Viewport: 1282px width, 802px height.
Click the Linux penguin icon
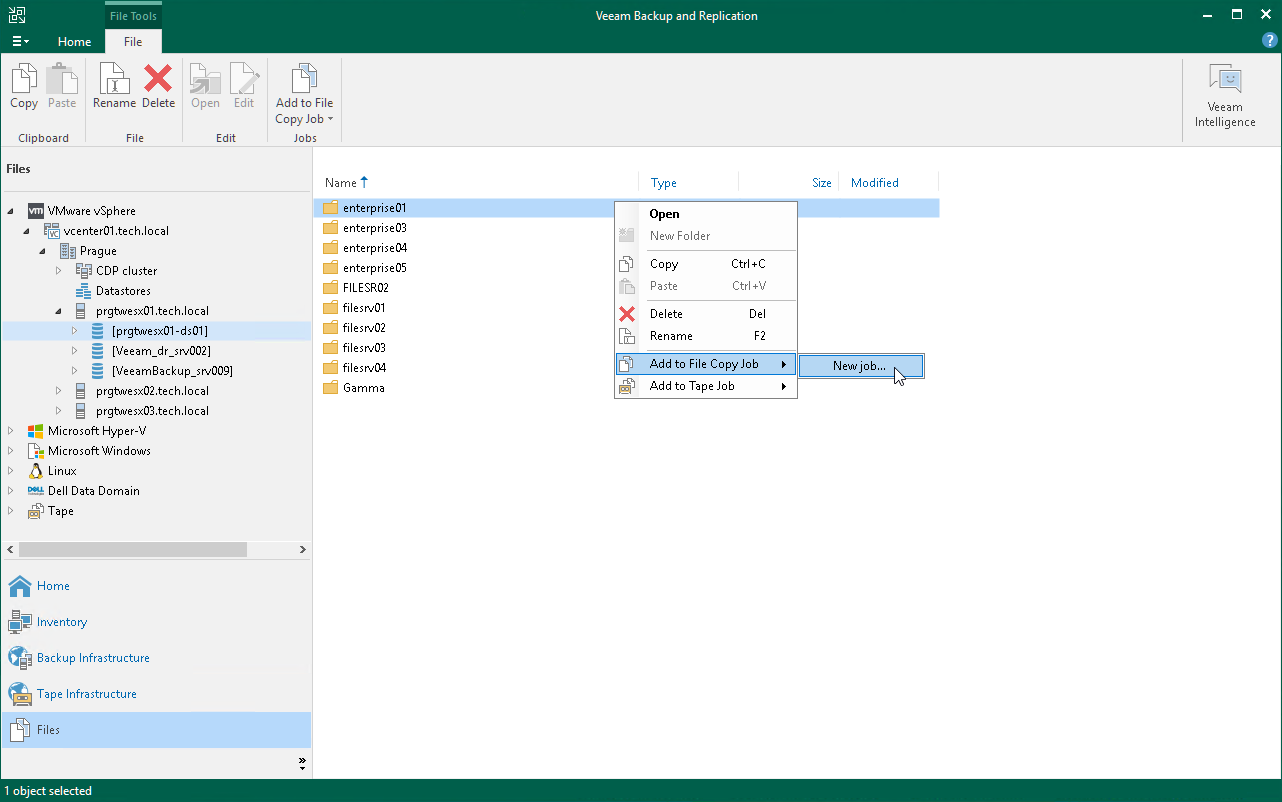[x=36, y=471]
